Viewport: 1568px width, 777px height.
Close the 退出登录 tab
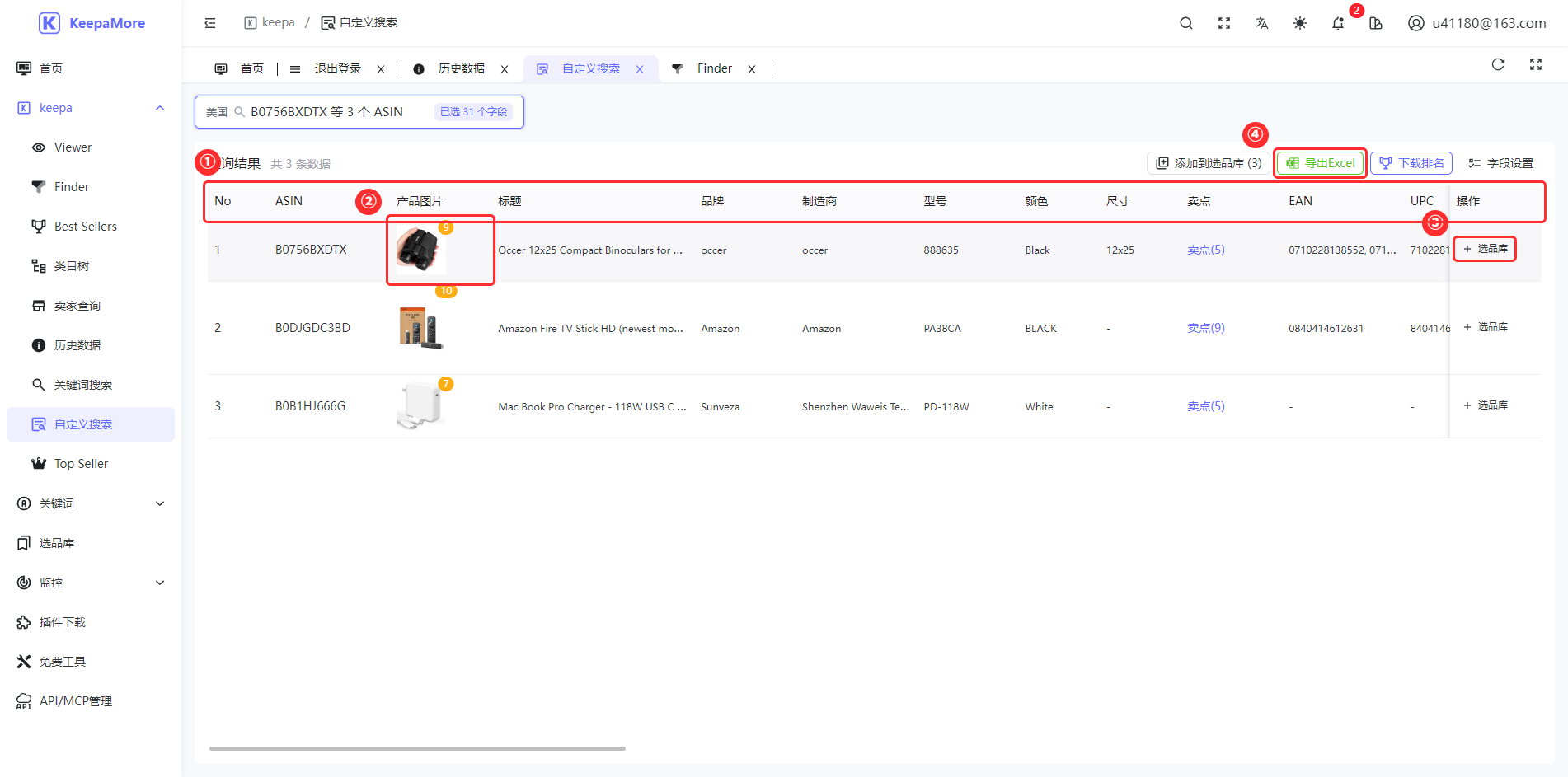pos(381,69)
